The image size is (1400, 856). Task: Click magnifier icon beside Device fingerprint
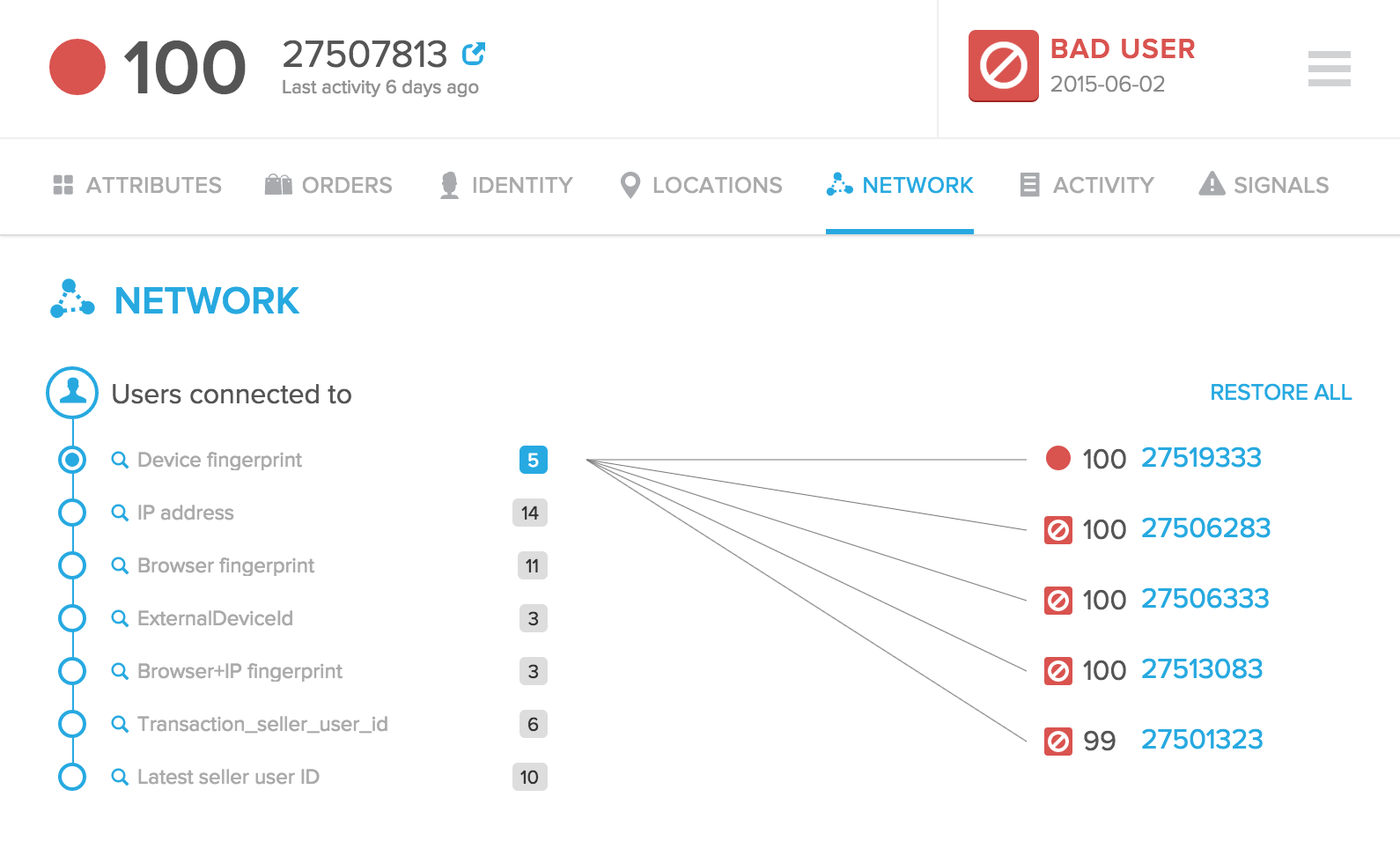pos(120,460)
